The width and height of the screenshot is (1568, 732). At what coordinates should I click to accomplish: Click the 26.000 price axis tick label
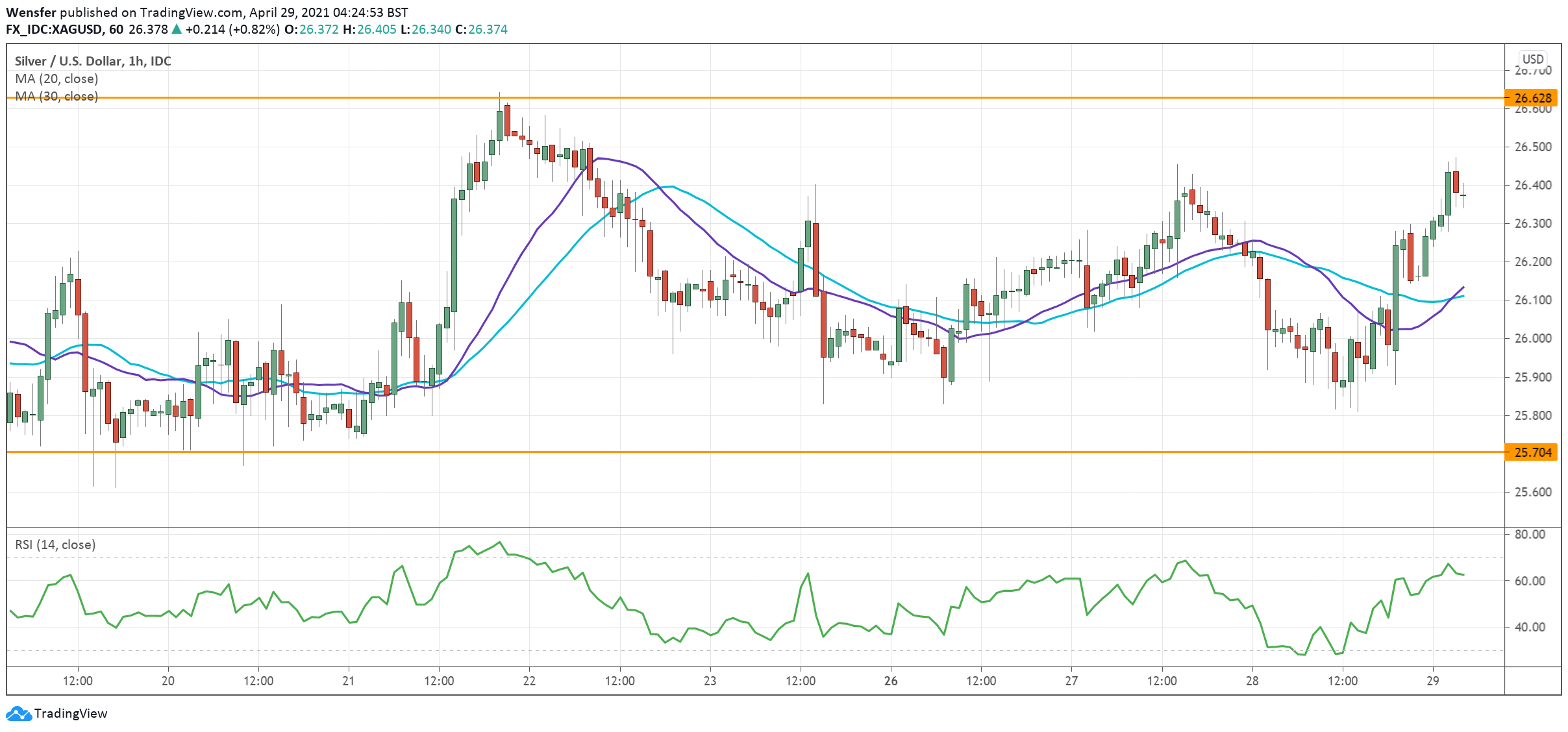coord(1532,338)
